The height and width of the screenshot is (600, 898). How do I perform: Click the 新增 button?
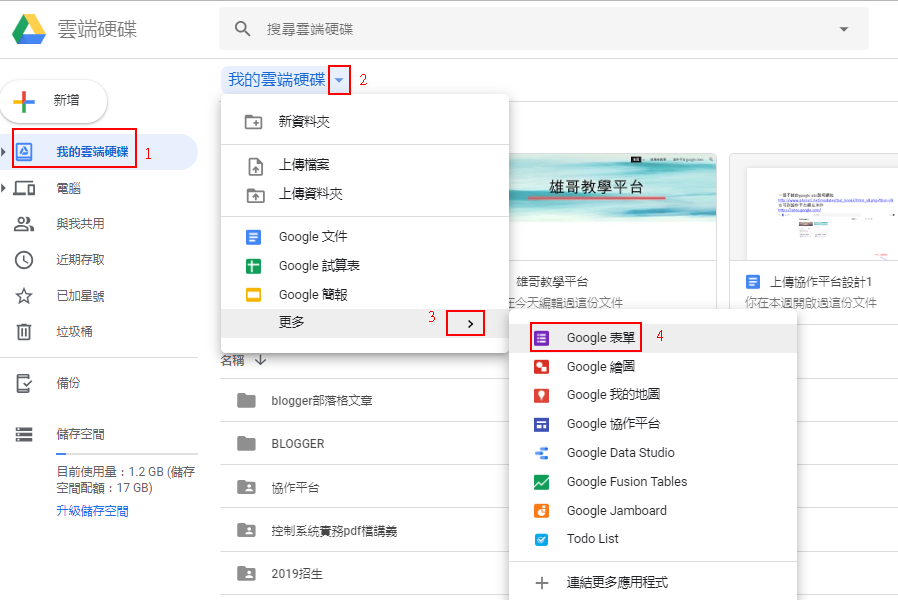click(x=54, y=101)
